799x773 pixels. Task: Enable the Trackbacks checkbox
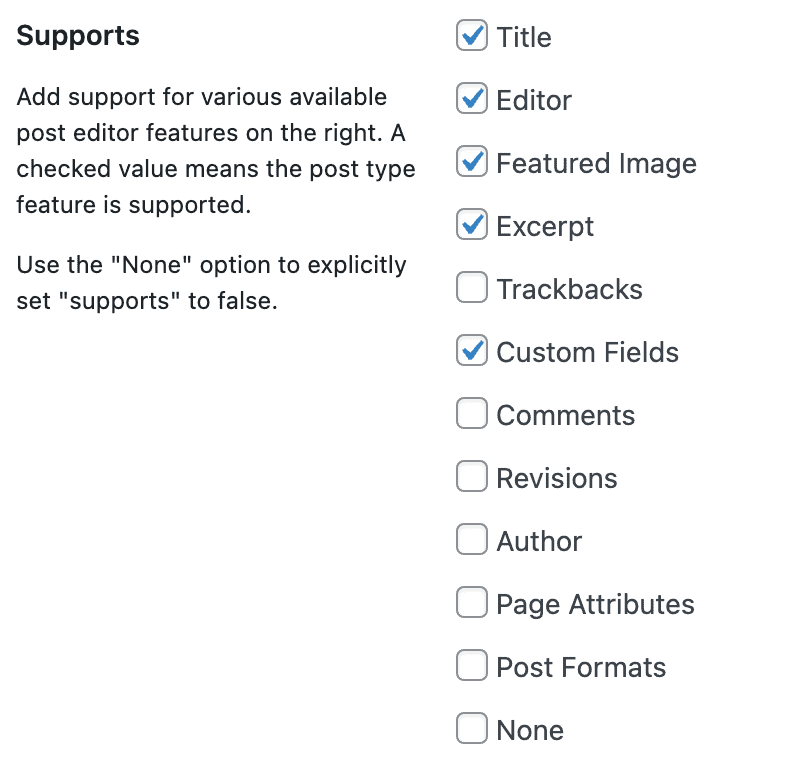[x=472, y=288]
